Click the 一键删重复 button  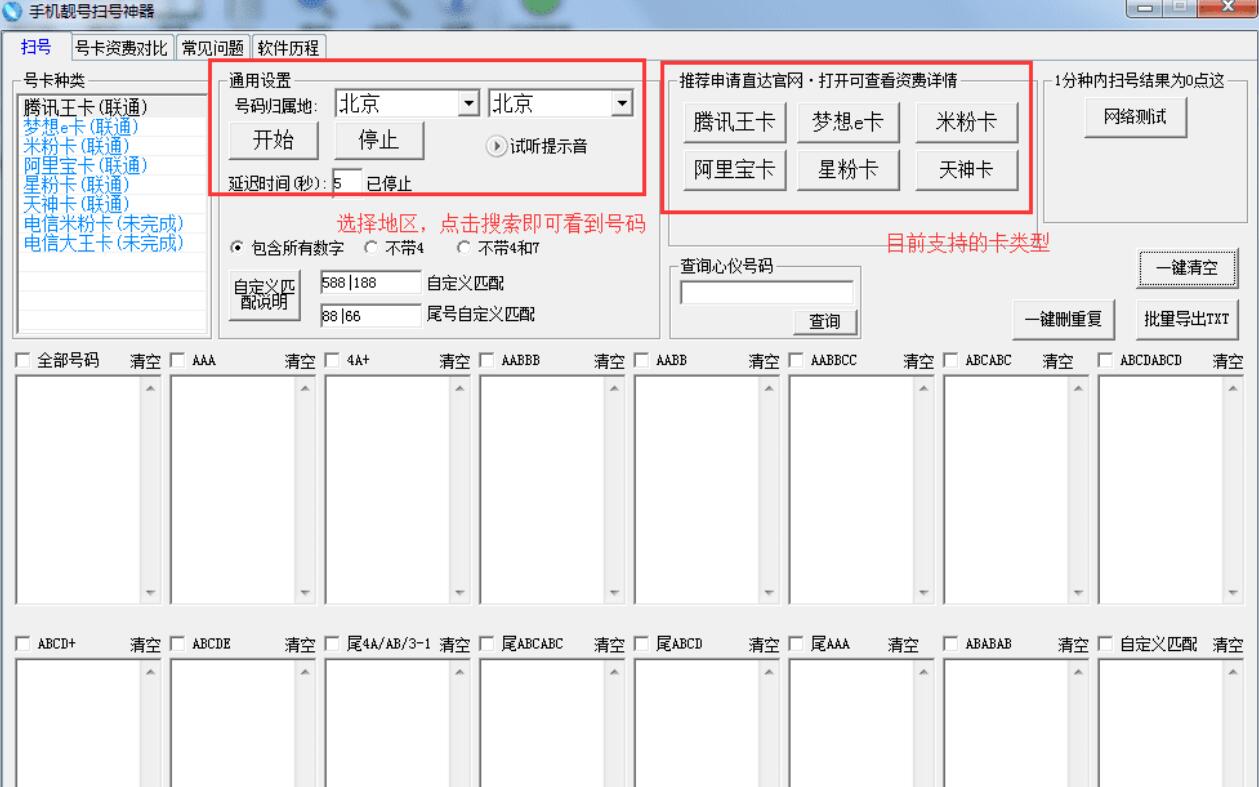1062,318
